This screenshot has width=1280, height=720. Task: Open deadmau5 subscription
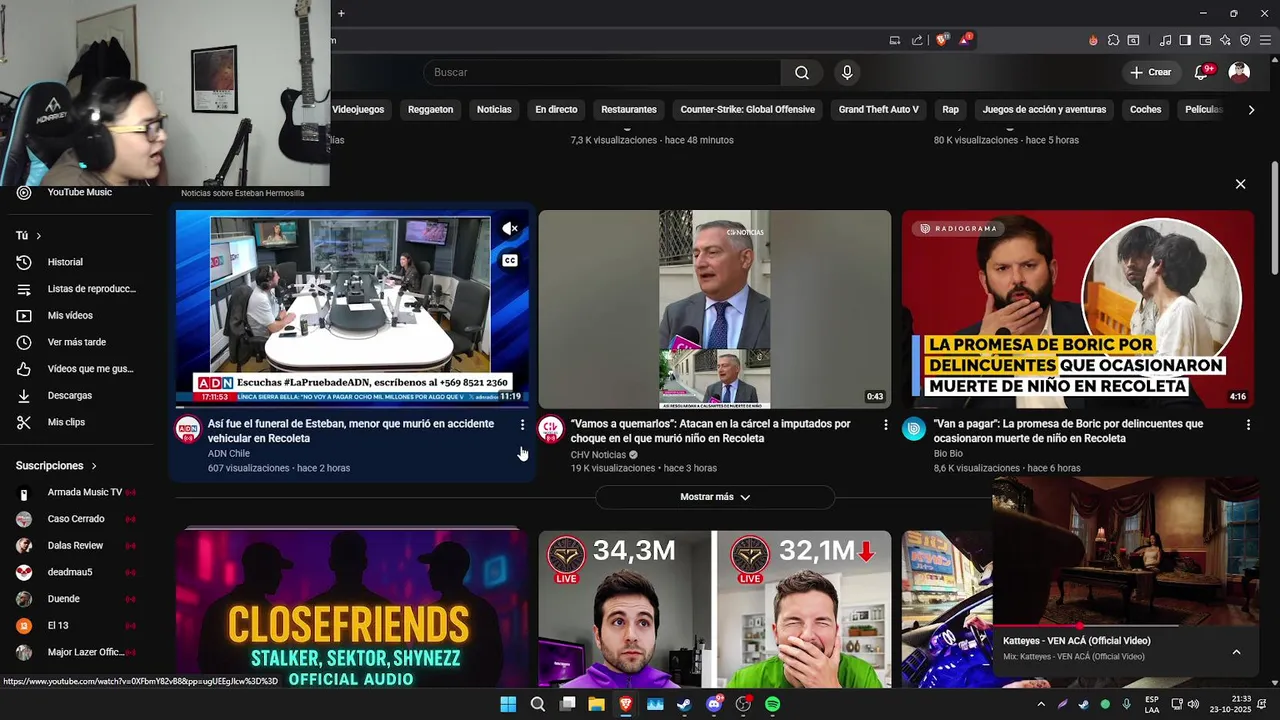78,572
